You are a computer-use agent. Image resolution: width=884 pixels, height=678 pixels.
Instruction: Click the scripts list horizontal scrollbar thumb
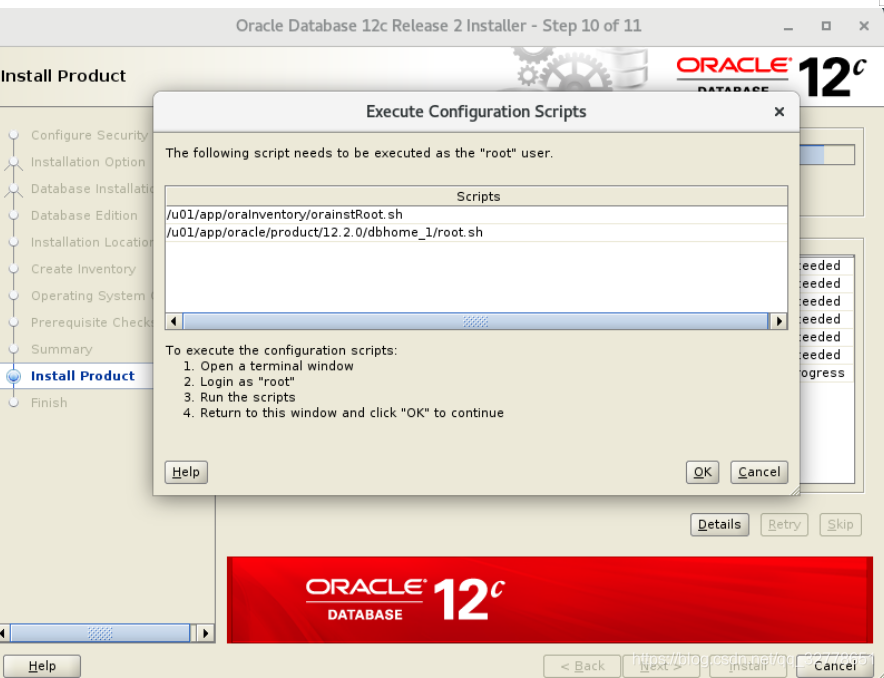coord(475,321)
